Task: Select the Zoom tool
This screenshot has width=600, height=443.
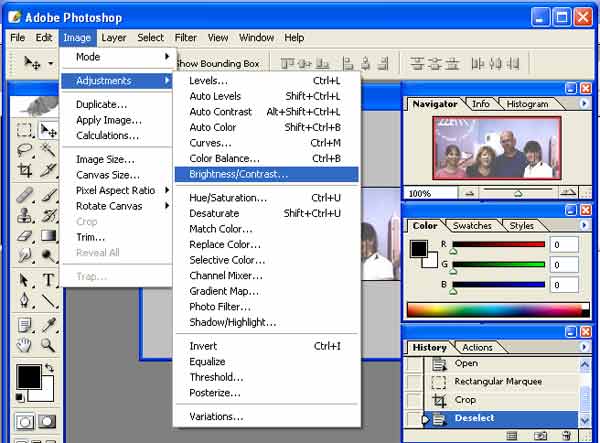Action: [x=48, y=345]
